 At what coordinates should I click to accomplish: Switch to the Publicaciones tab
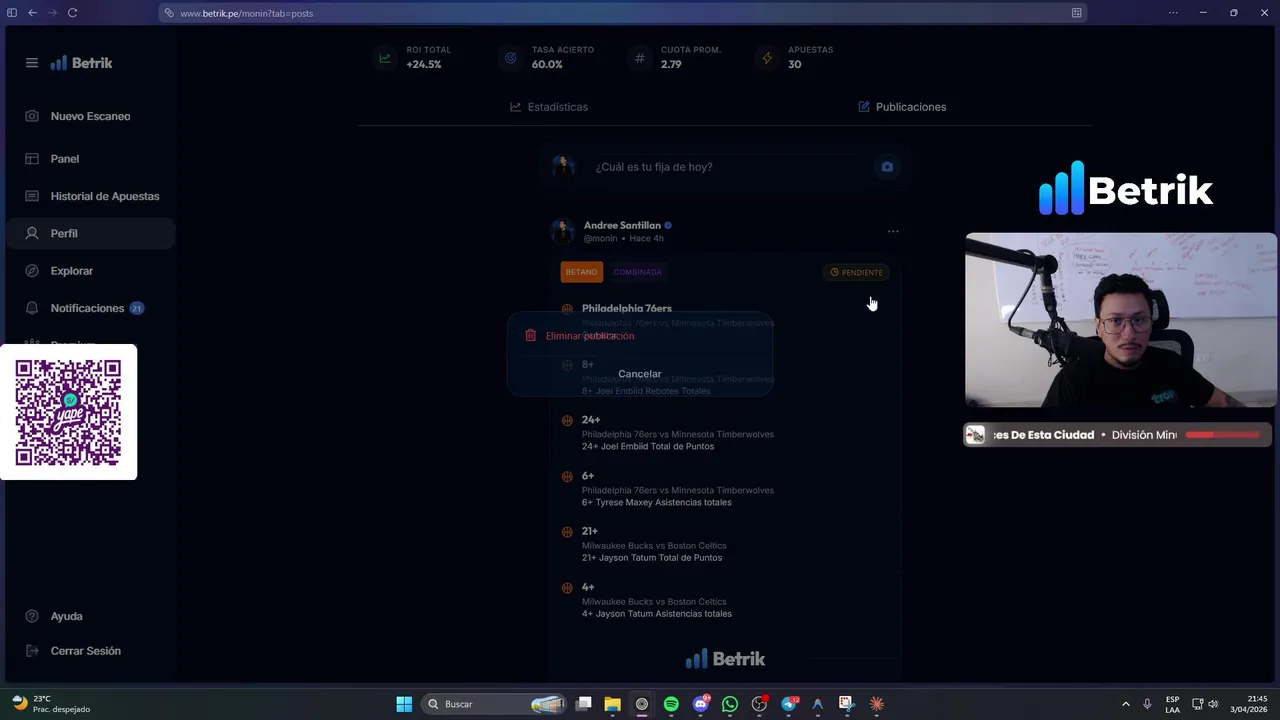[x=902, y=107]
